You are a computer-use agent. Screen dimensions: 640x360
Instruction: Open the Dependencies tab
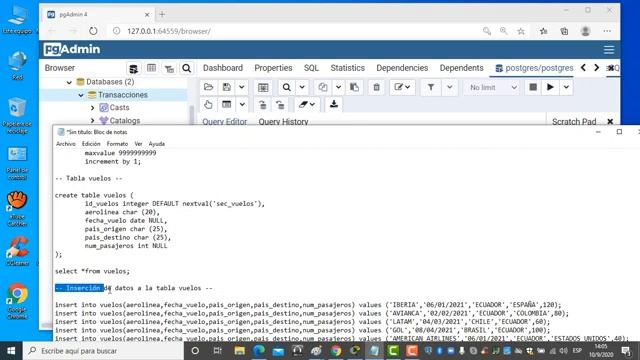point(402,68)
